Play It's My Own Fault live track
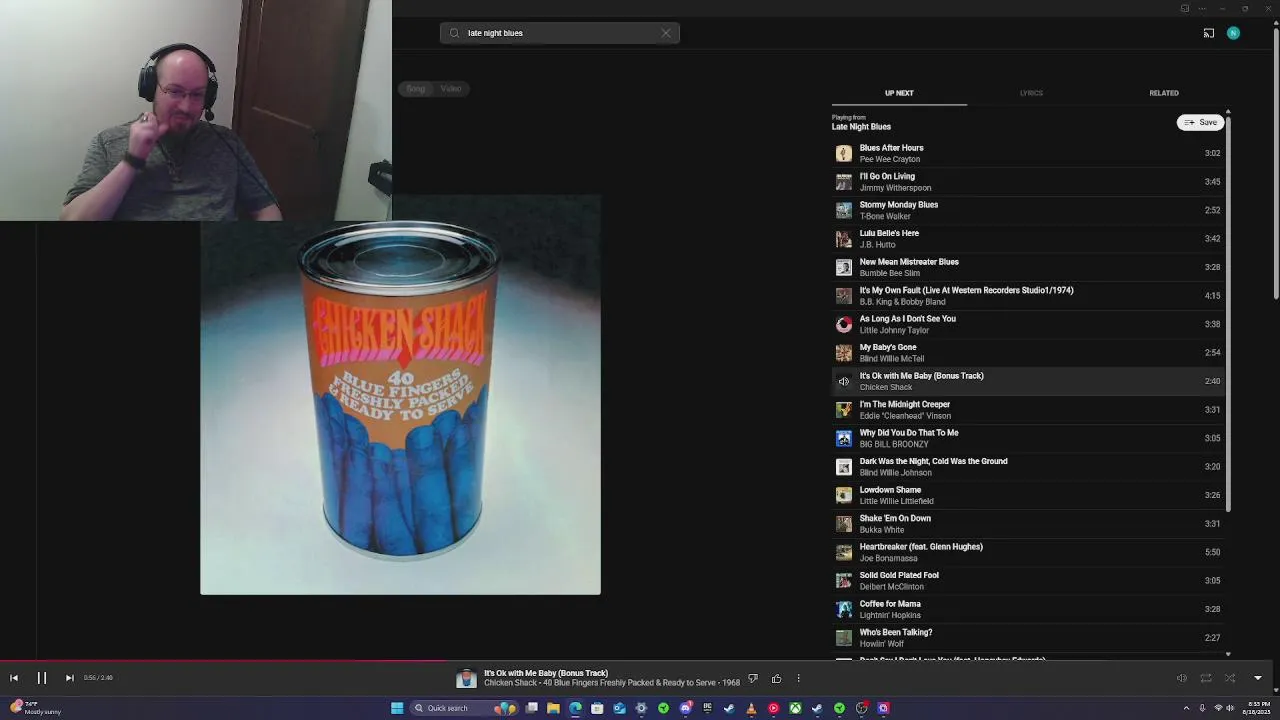This screenshot has width=1280, height=720. coord(1028,296)
